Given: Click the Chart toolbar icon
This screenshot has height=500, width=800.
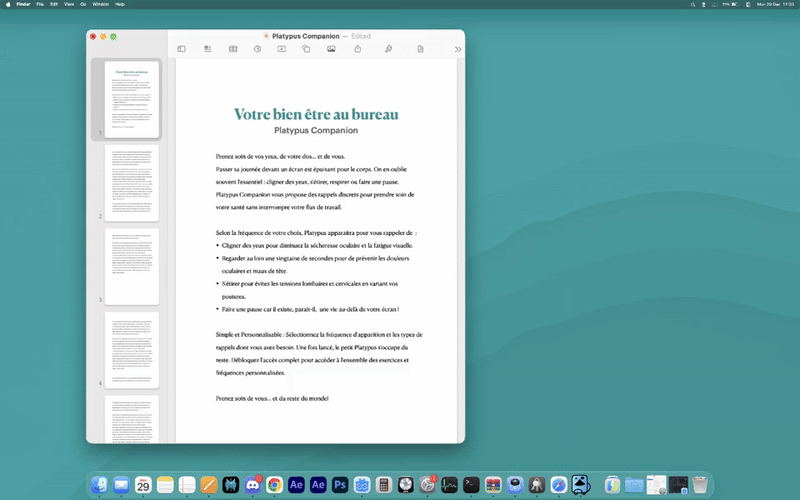Looking at the screenshot, I should 257,49.
